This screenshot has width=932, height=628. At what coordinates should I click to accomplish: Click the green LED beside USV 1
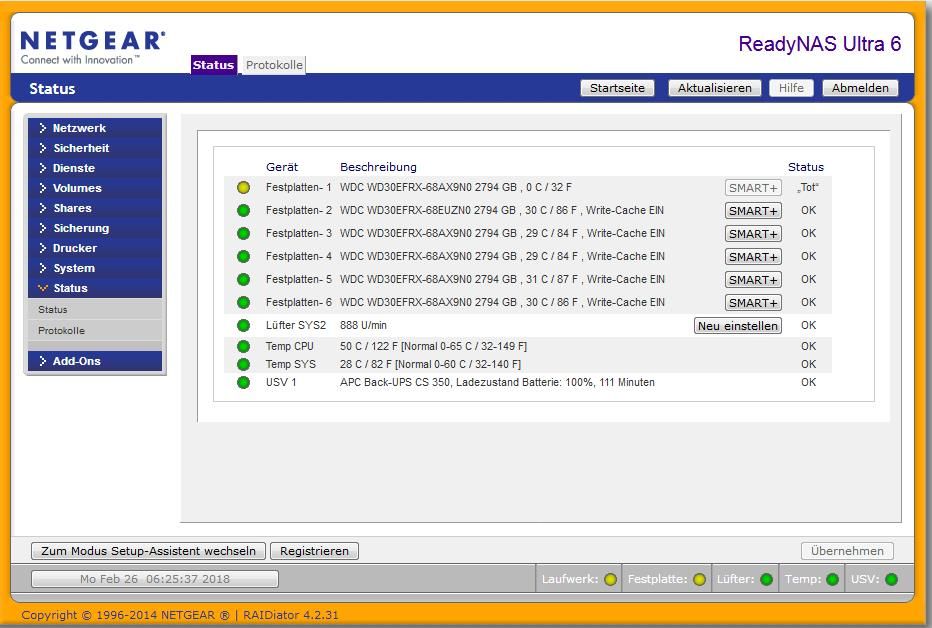click(243, 383)
